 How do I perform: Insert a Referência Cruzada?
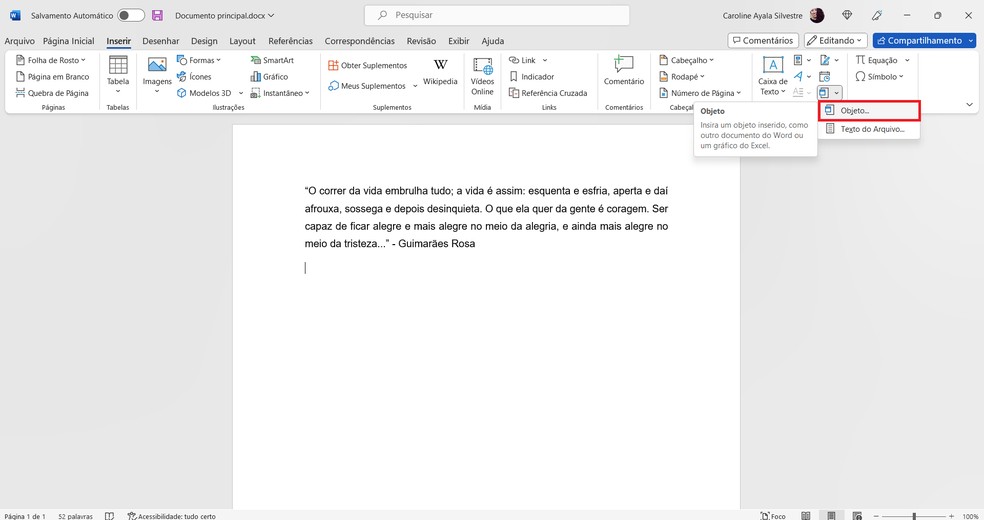point(548,93)
